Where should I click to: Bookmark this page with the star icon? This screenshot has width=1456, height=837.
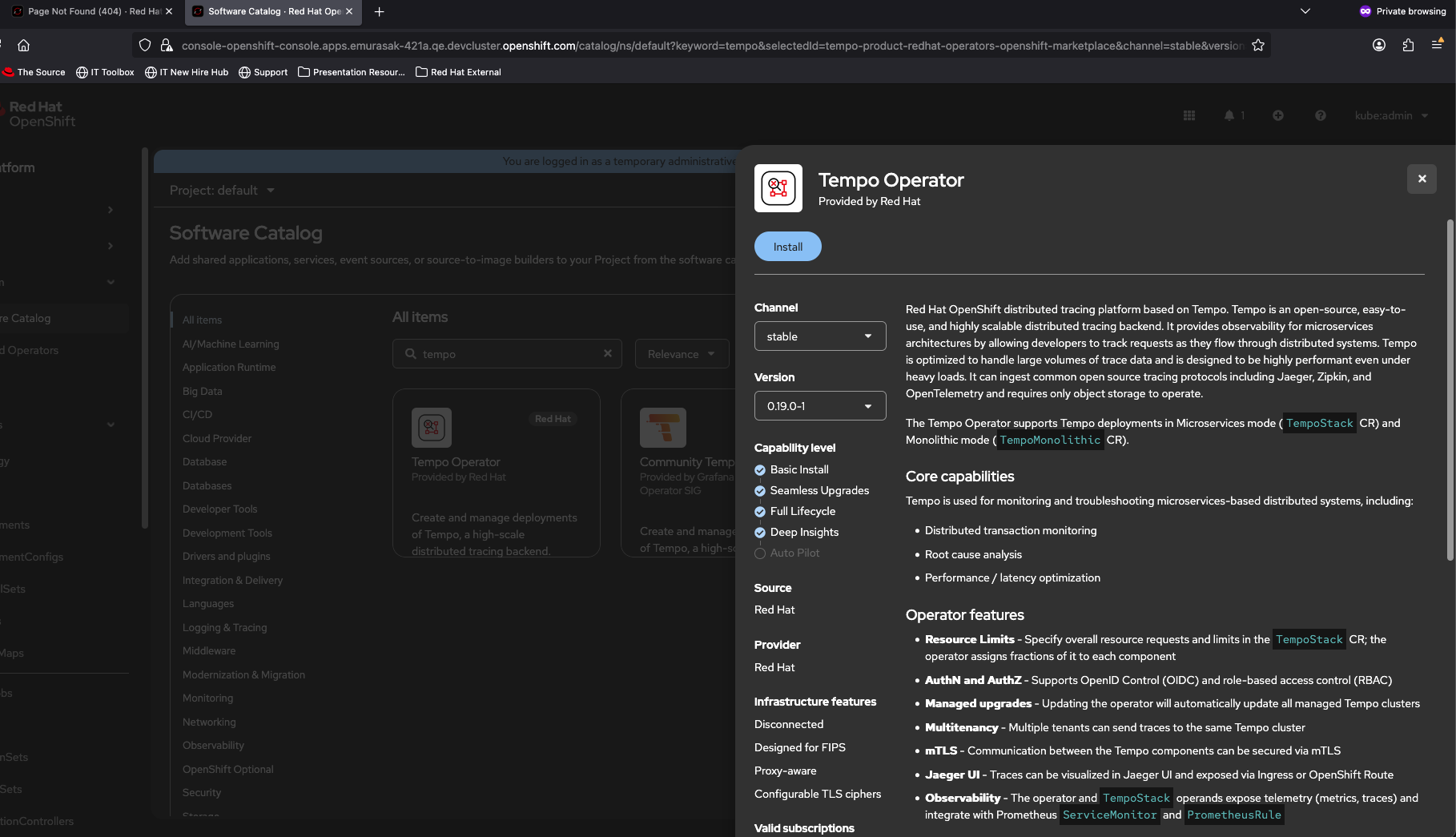[x=1257, y=46]
